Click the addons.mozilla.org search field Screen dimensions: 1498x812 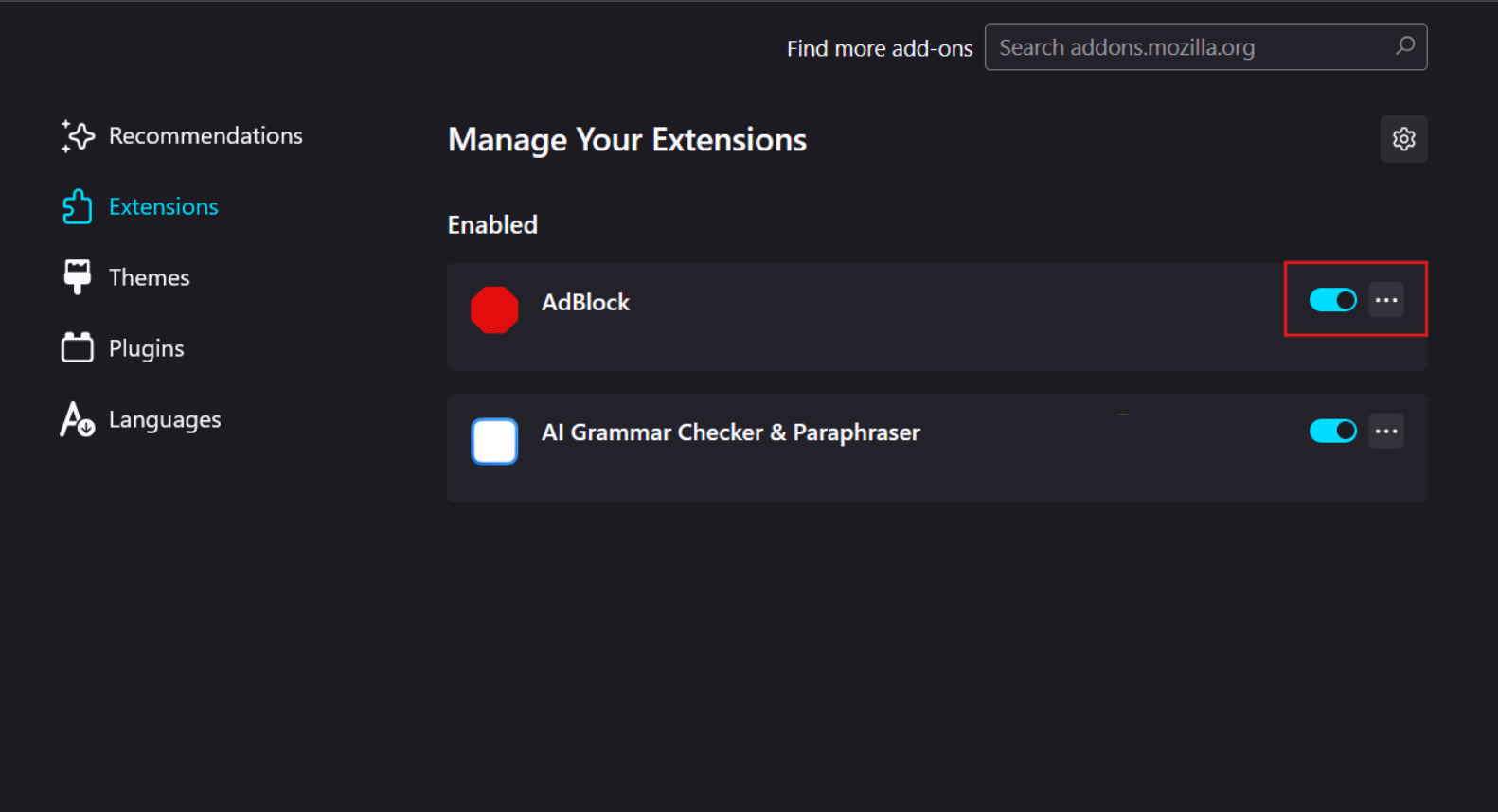pos(1184,46)
